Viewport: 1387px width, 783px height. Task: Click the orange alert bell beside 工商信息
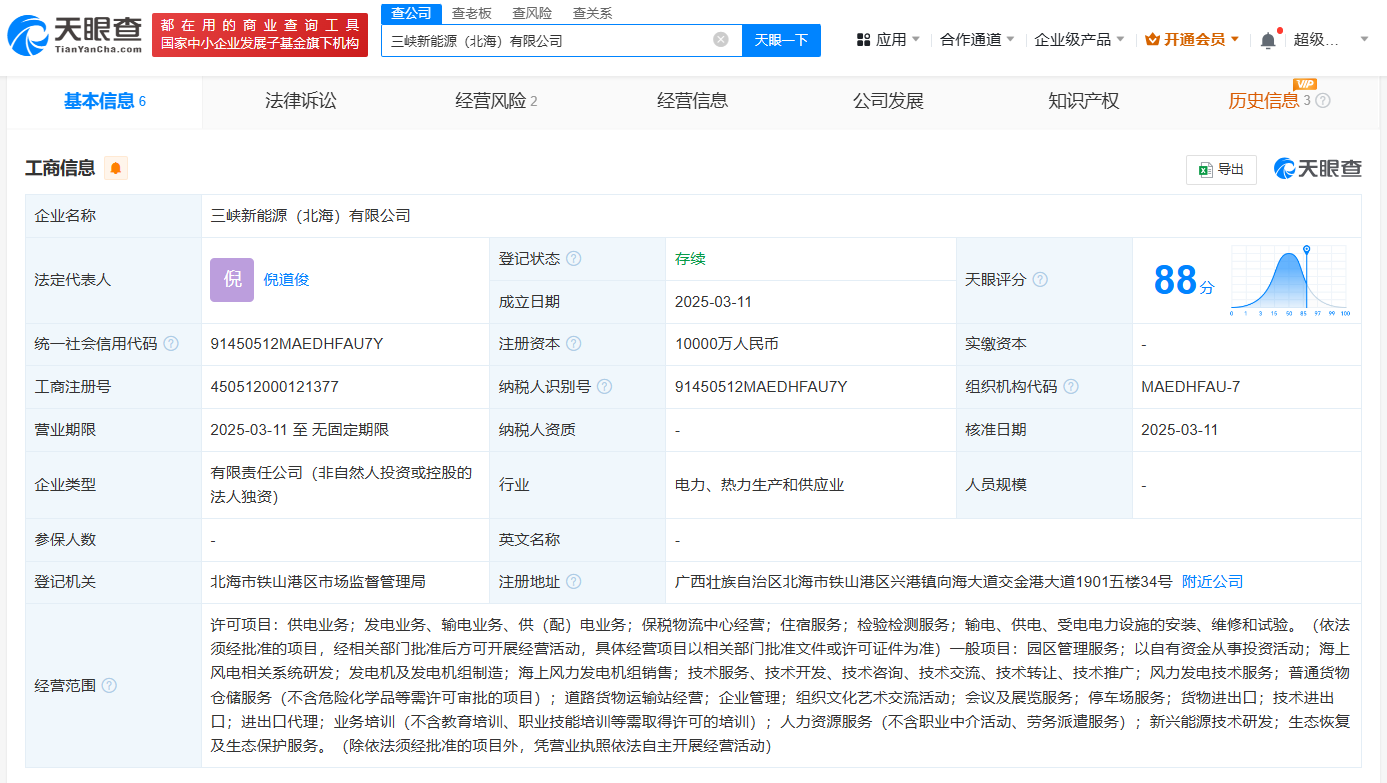pos(116,168)
